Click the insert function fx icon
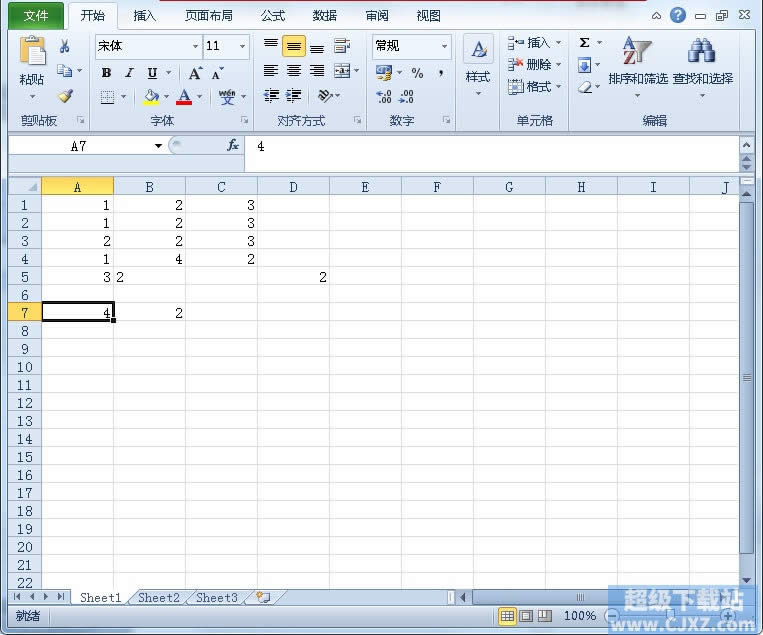This screenshot has width=763, height=635. click(x=233, y=145)
